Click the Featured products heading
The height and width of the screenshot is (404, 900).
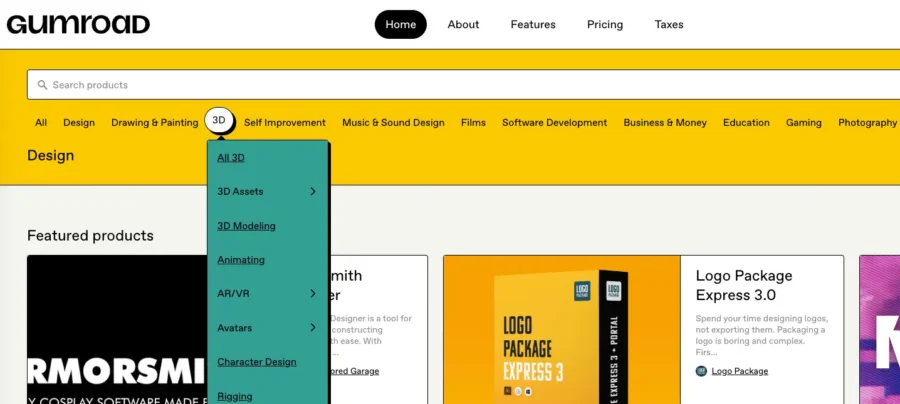pyautogui.click(x=90, y=235)
